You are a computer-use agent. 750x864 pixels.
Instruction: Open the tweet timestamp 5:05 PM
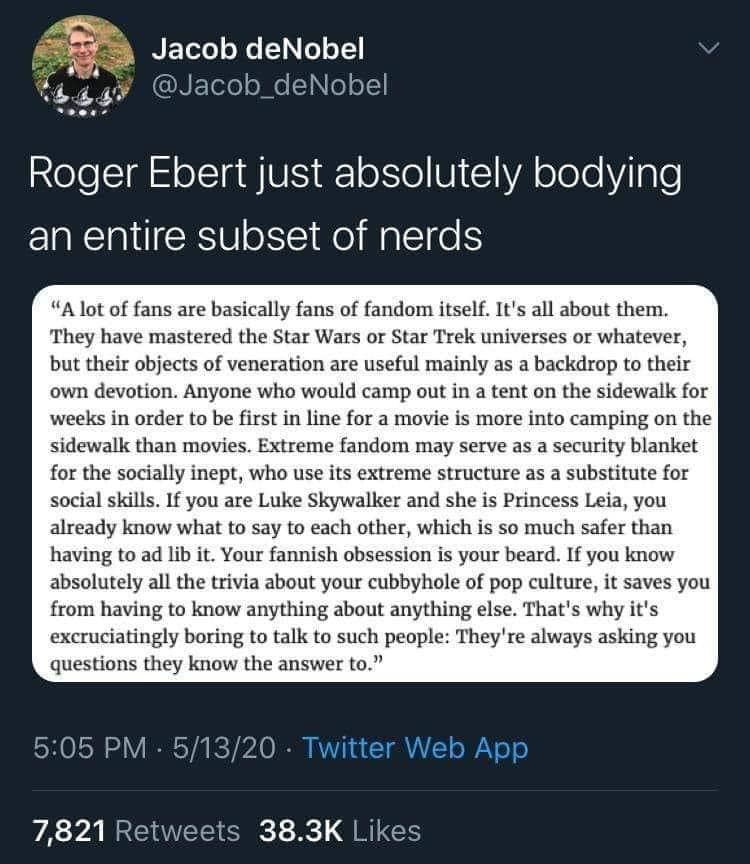75,747
